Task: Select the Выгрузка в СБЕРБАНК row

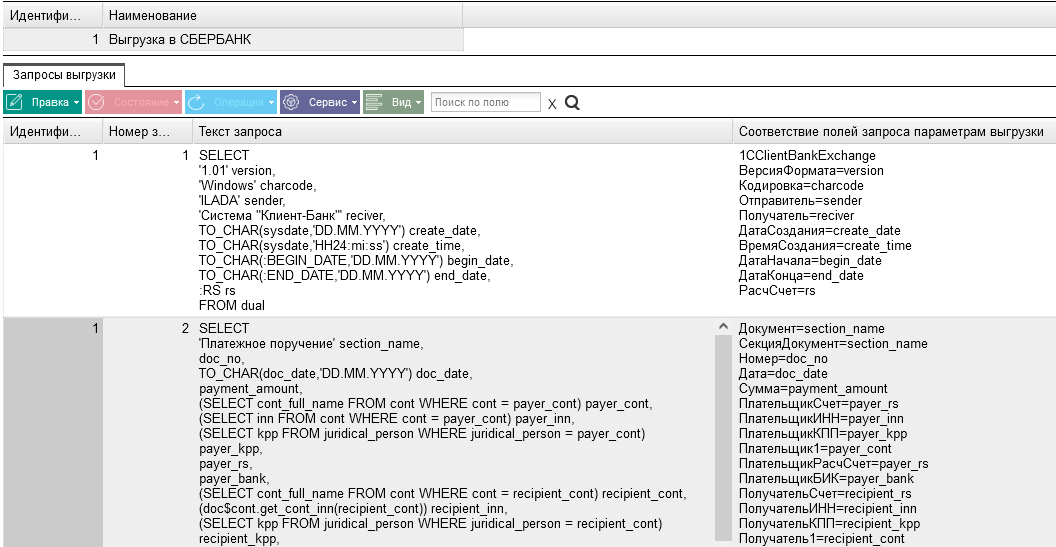Action: (x=233, y=40)
